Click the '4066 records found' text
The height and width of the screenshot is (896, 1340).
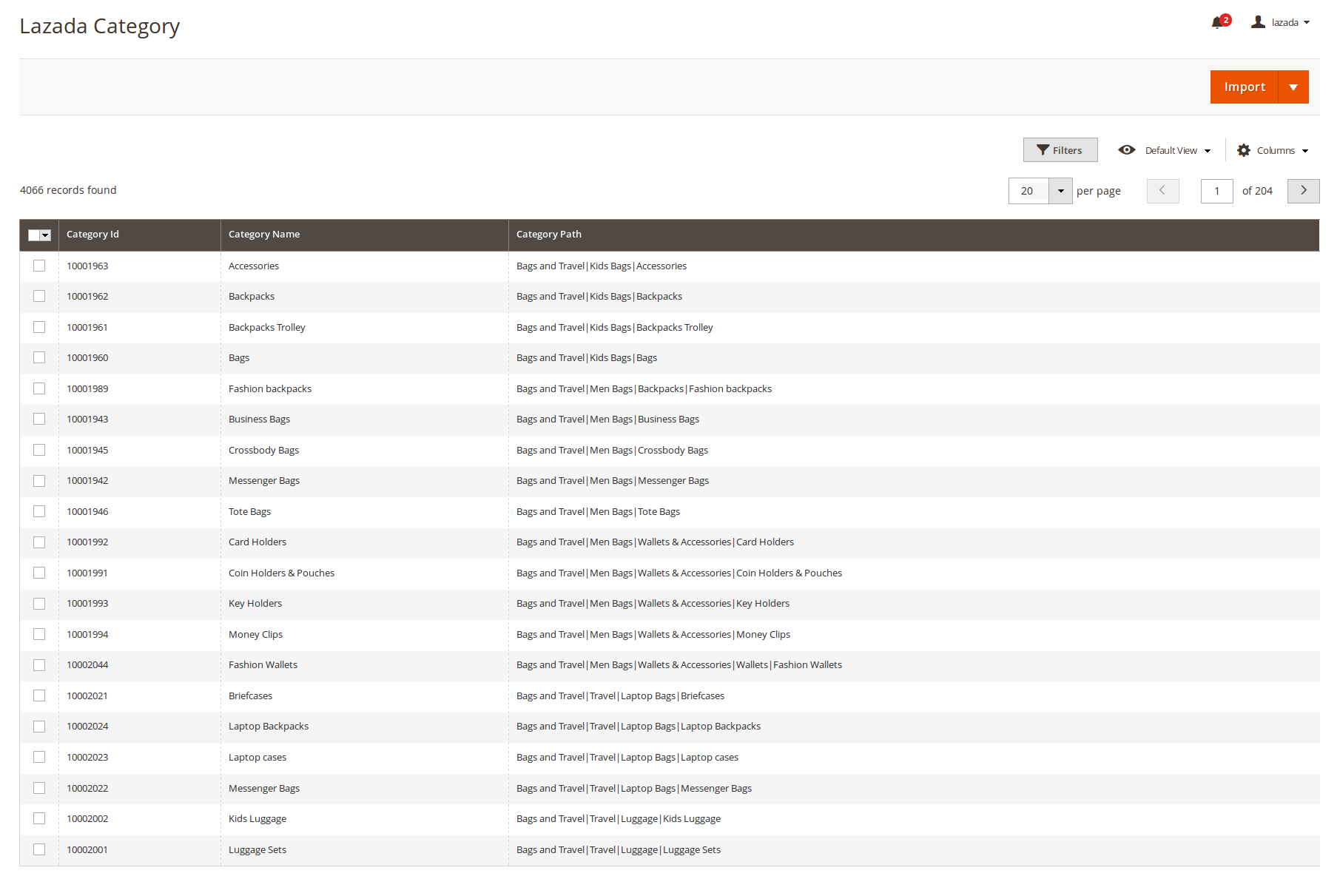(68, 190)
